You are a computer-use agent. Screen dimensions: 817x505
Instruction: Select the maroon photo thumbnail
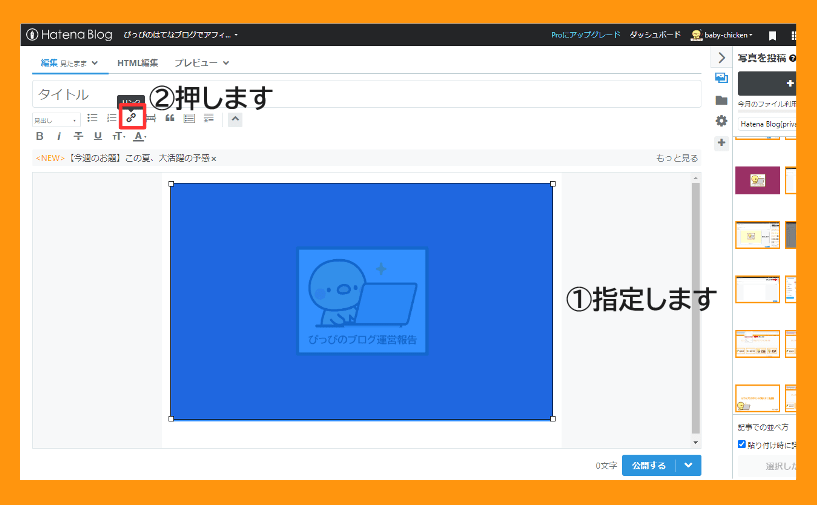point(757,180)
